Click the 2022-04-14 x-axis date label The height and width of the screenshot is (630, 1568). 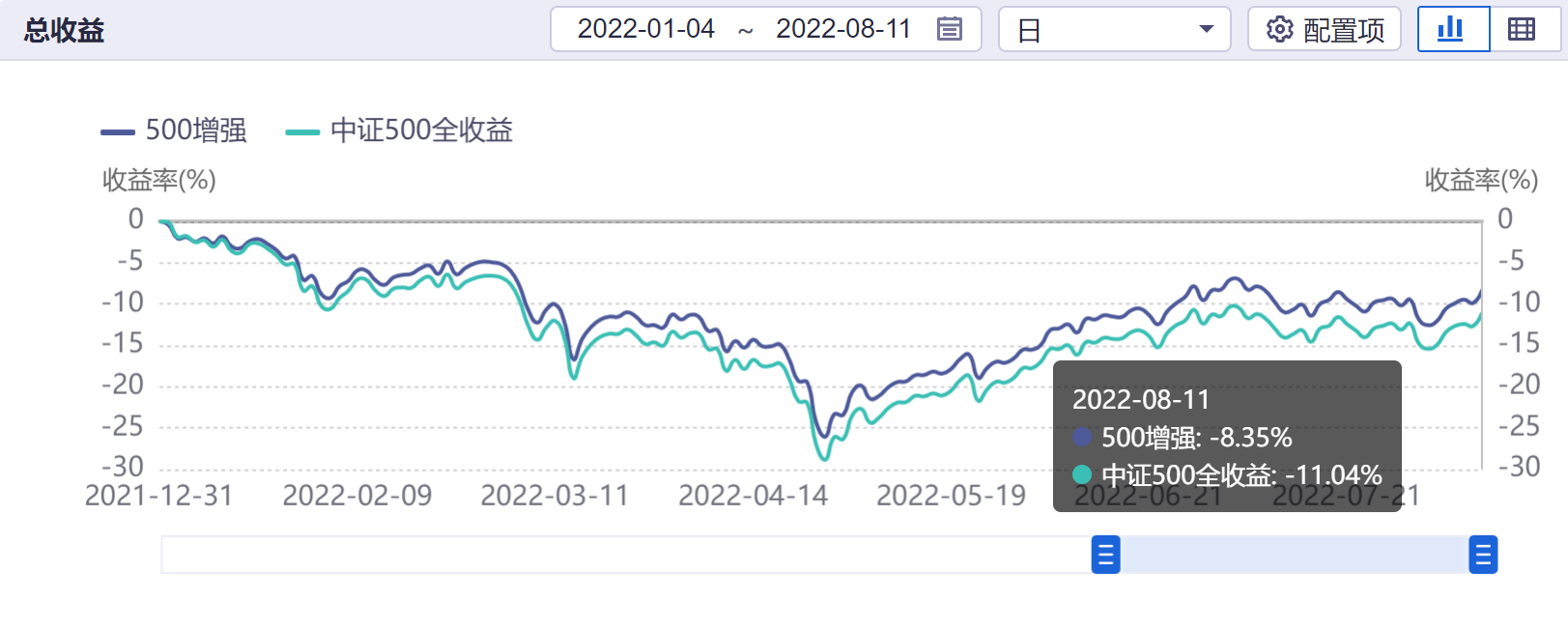pos(753,496)
